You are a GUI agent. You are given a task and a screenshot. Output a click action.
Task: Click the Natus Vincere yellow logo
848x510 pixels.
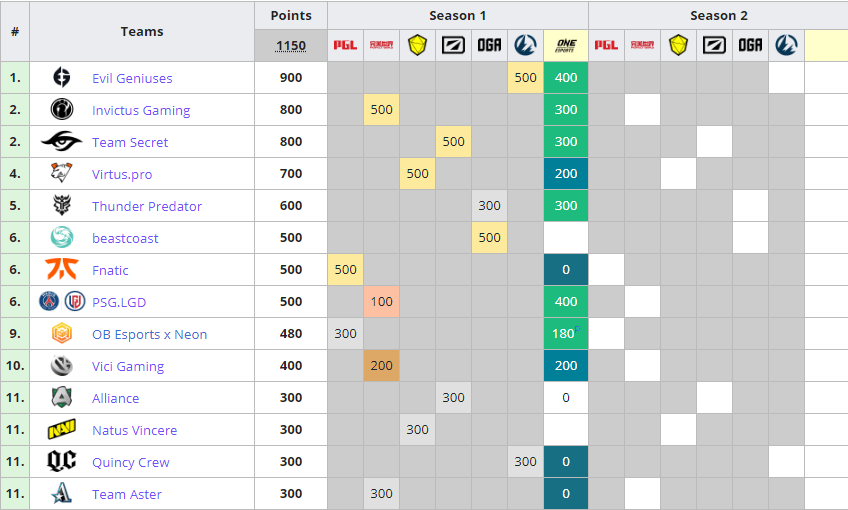62,430
